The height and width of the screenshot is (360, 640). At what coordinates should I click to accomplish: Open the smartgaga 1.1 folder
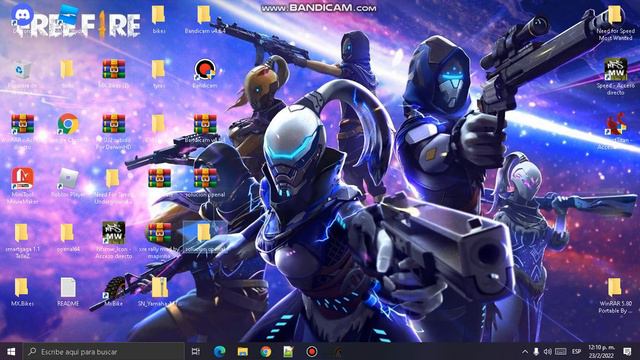(22, 233)
